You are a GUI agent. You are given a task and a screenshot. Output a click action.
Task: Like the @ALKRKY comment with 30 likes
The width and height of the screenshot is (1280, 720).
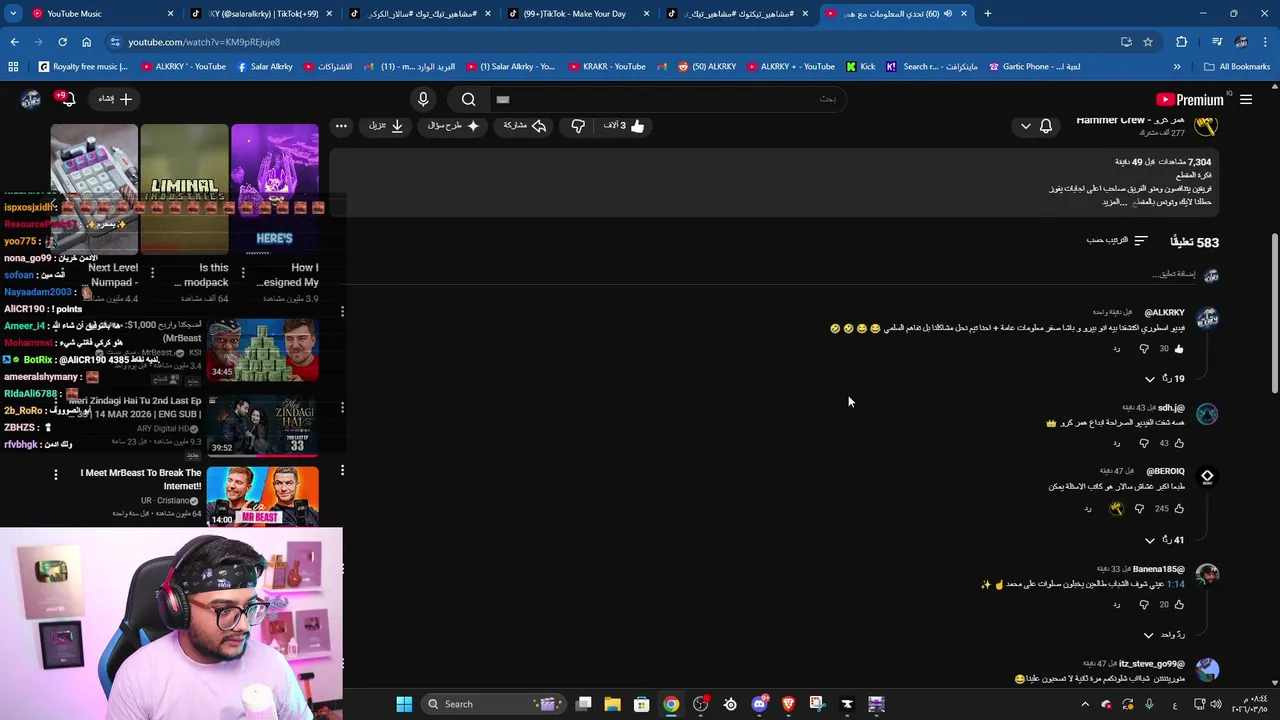point(1179,349)
